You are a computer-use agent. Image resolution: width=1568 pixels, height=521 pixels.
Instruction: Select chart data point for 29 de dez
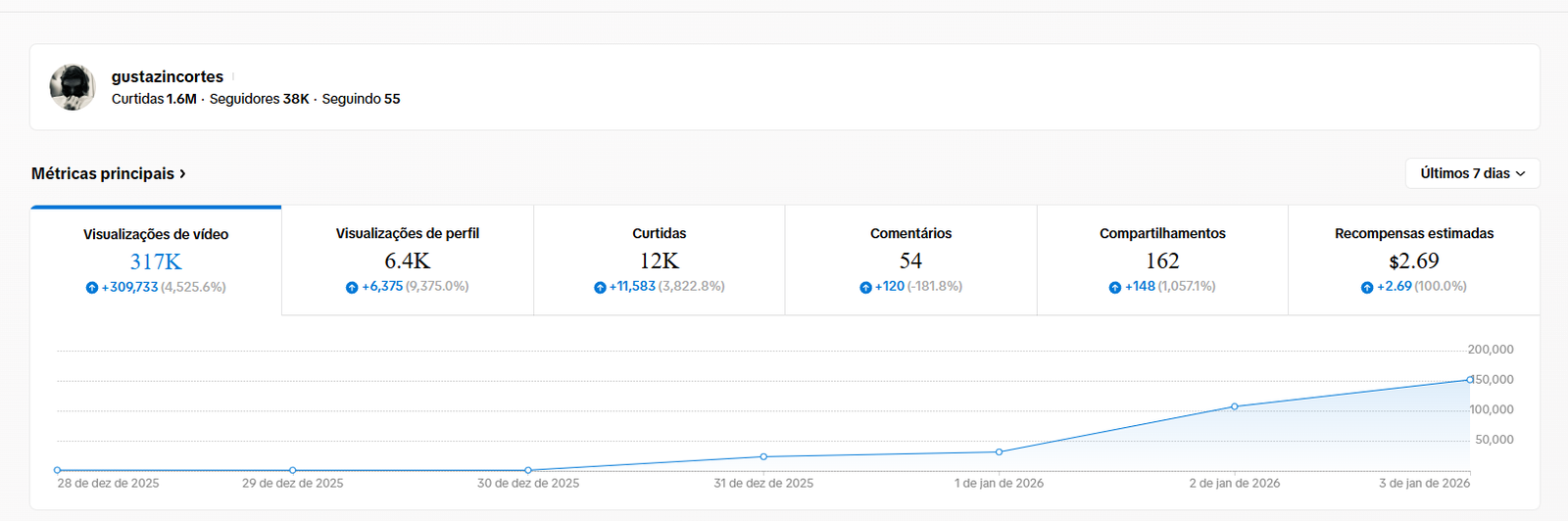(293, 470)
